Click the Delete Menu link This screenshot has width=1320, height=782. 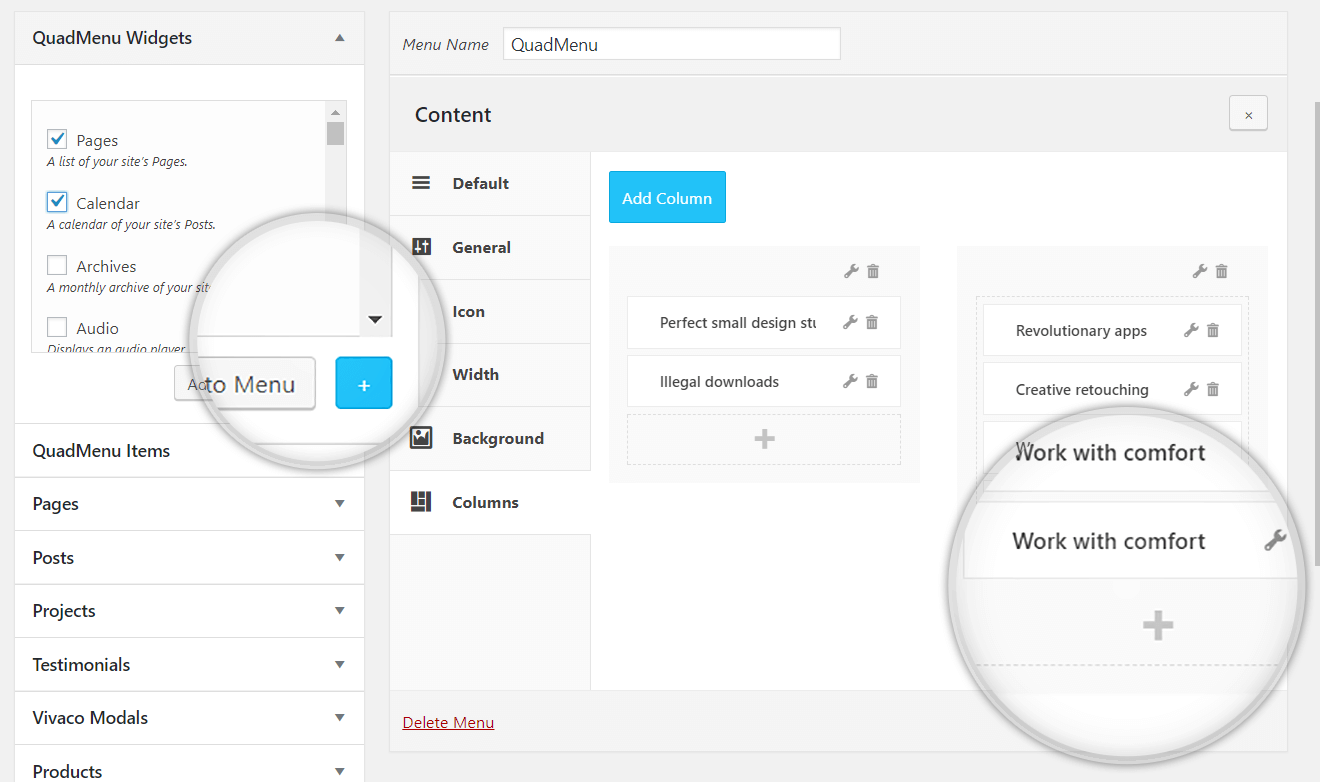coord(447,722)
